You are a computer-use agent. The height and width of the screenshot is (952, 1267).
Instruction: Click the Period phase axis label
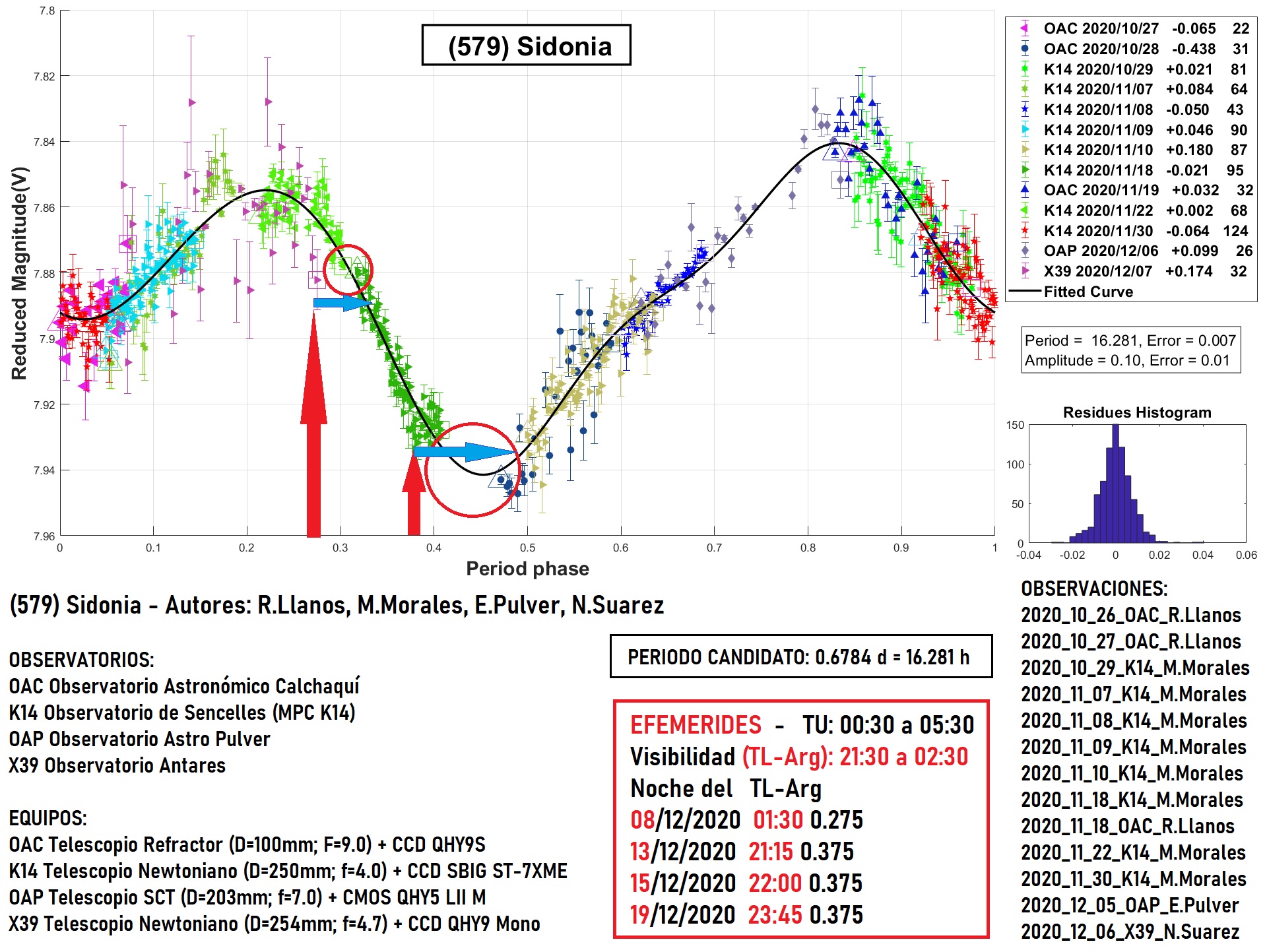527,569
